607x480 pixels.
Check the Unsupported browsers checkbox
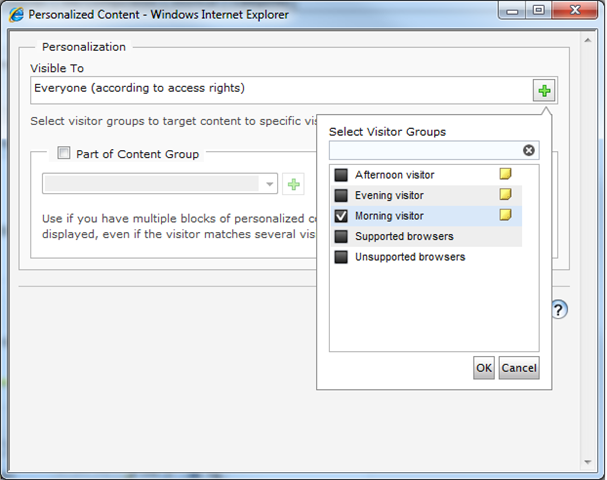point(341,257)
